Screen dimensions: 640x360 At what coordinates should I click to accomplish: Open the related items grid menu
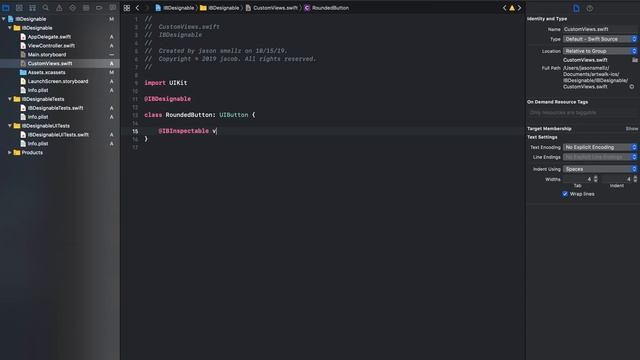(x=127, y=8)
